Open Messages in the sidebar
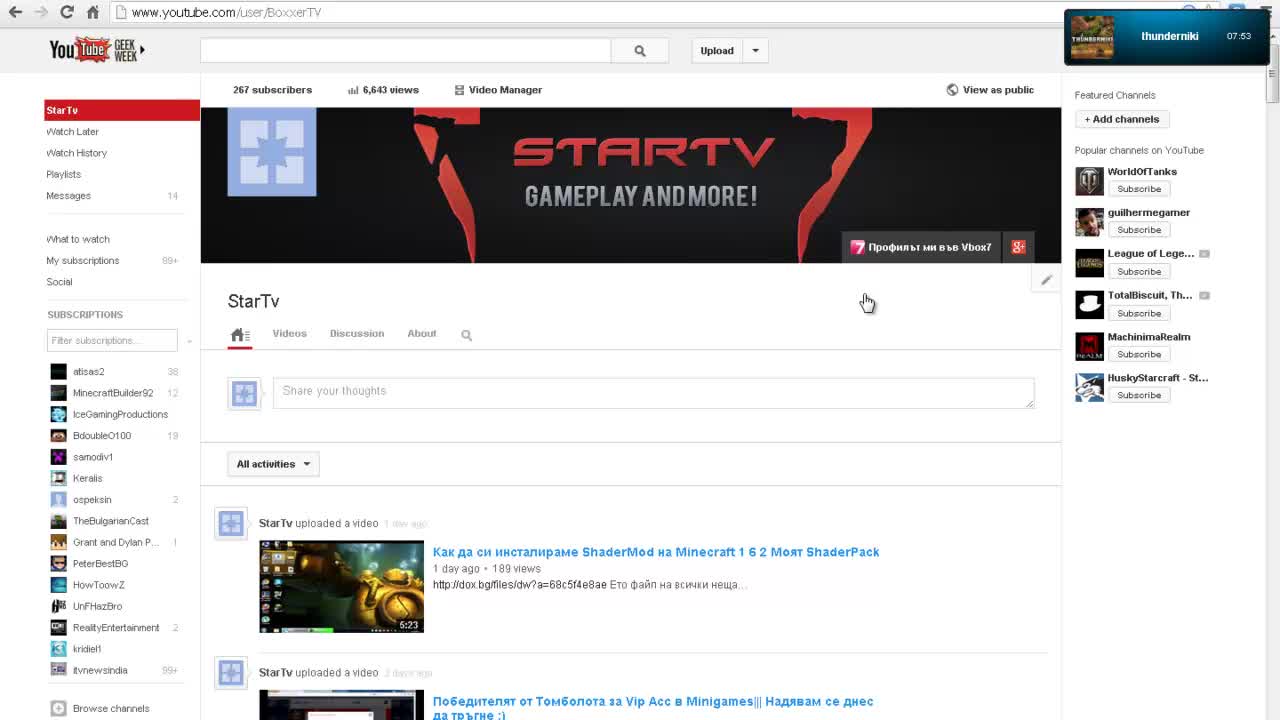This screenshot has height=720, width=1280. click(x=68, y=196)
